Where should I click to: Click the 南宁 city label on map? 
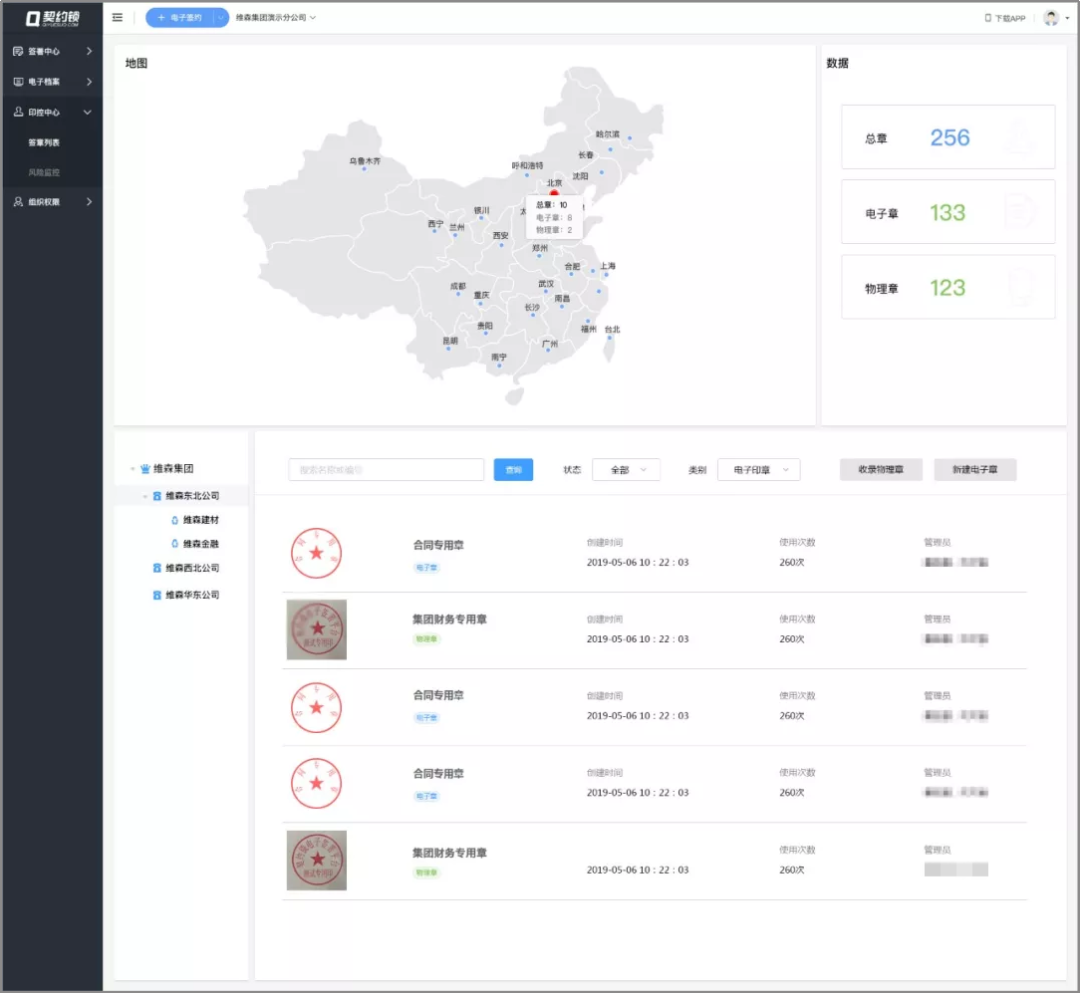pyautogui.click(x=499, y=357)
